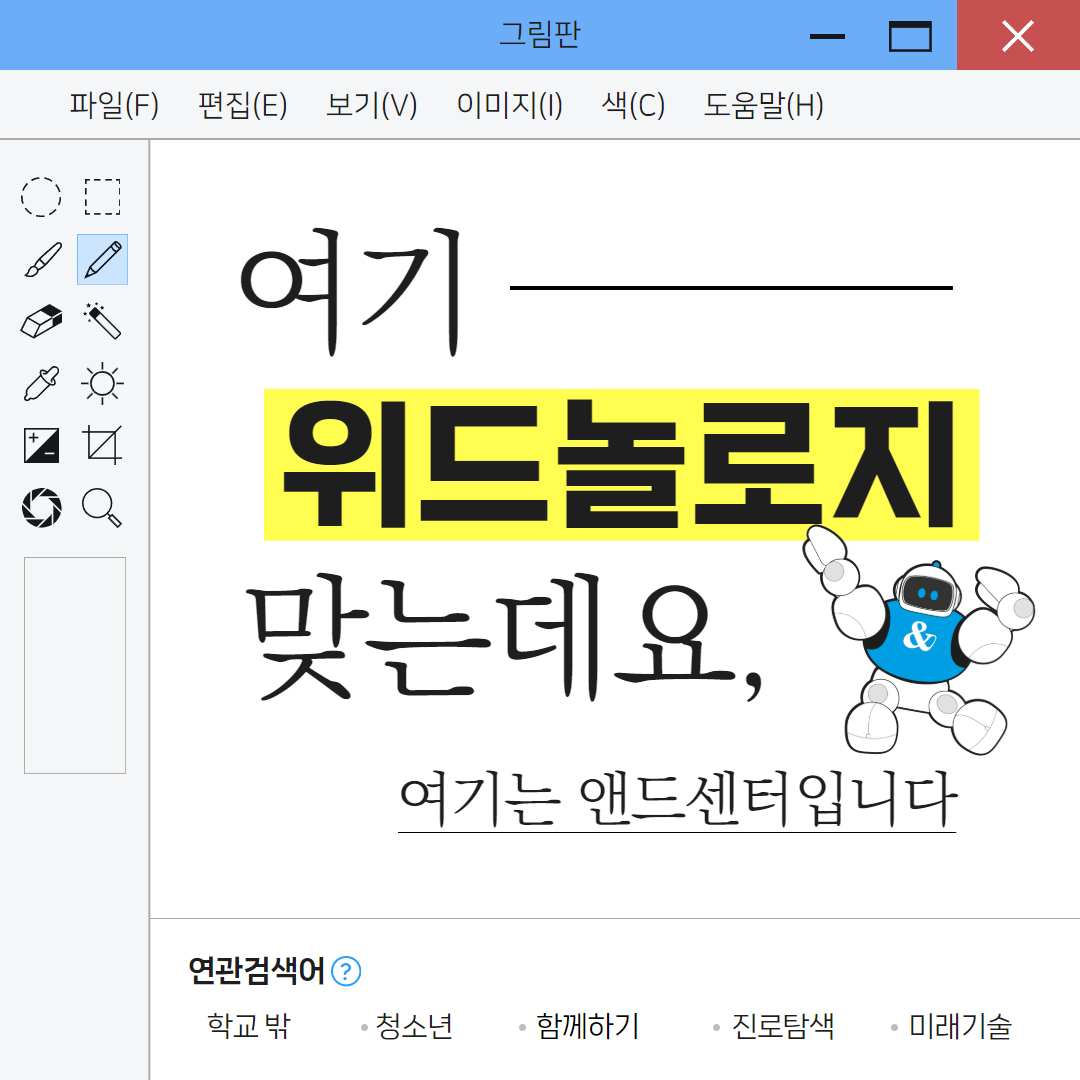1080x1080 pixels.
Task: Choose the eyedropper color picker tool
Action: pos(41,383)
